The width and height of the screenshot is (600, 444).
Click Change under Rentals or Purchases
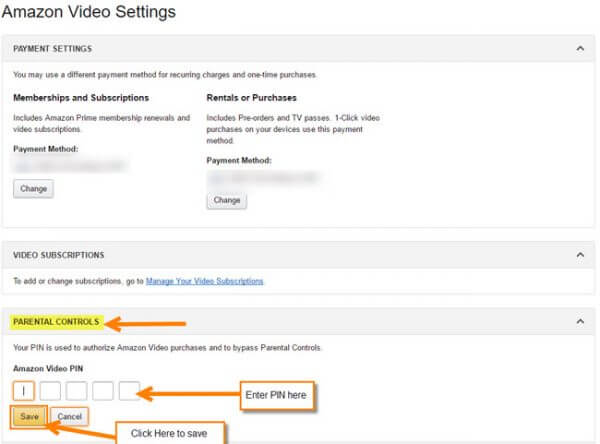coord(227,200)
